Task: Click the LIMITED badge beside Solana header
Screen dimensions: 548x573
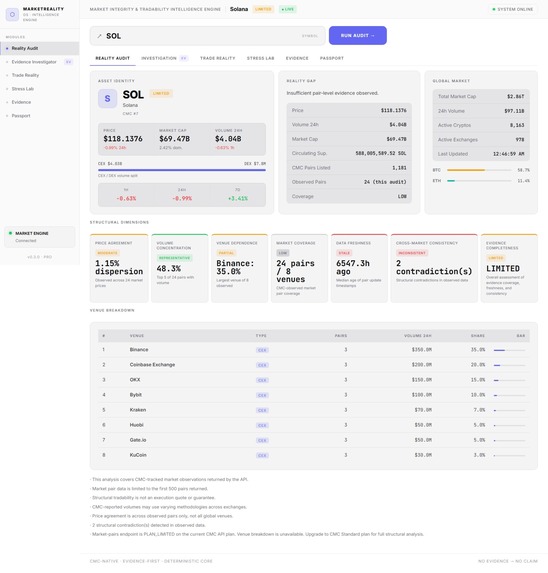Action: tap(263, 9)
